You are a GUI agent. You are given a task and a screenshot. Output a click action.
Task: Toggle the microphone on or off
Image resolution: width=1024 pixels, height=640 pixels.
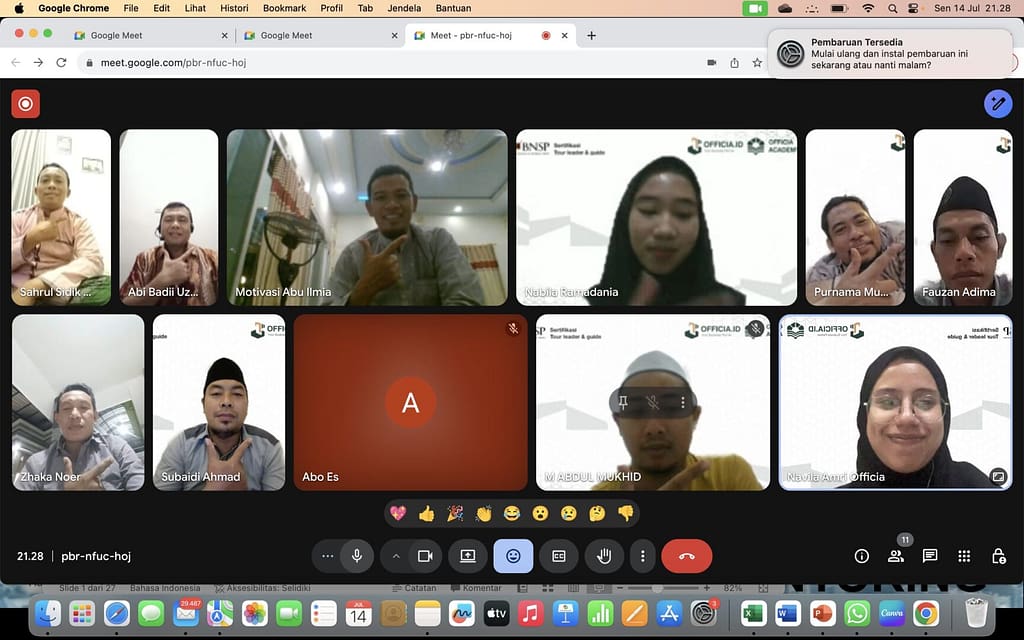(x=356, y=556)
